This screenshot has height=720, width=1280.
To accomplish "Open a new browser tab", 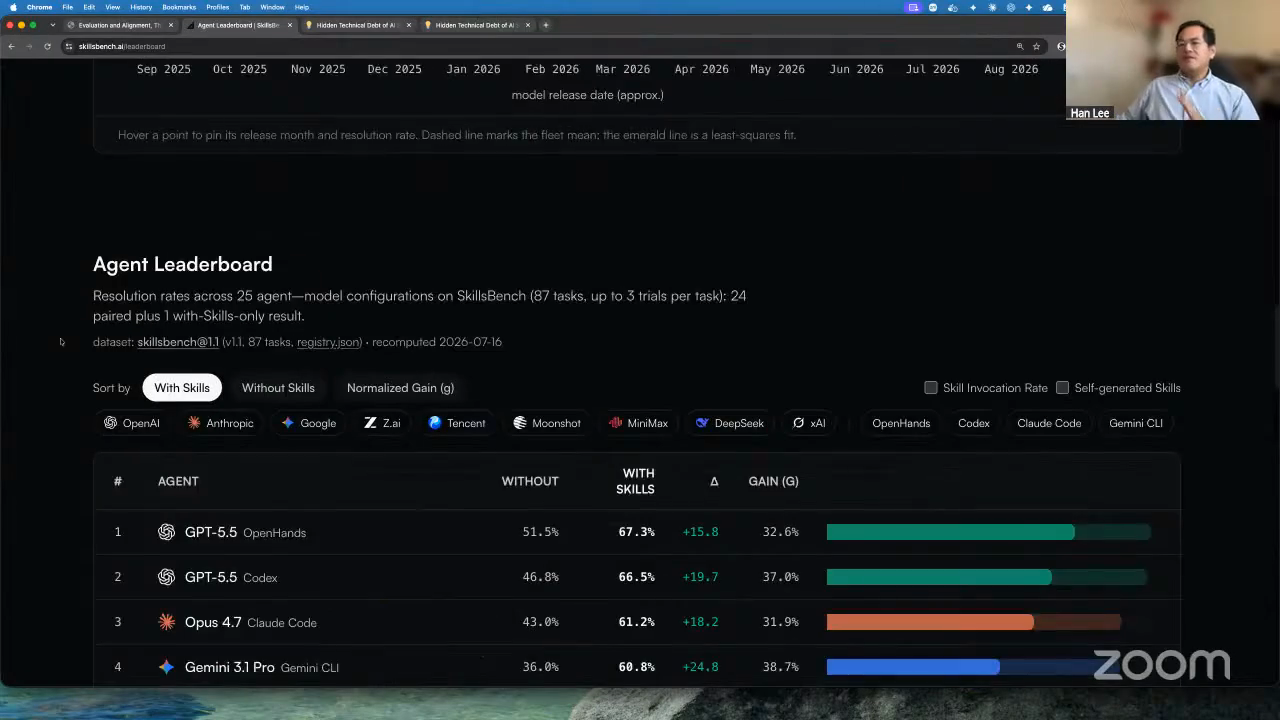I will (546, 25).
